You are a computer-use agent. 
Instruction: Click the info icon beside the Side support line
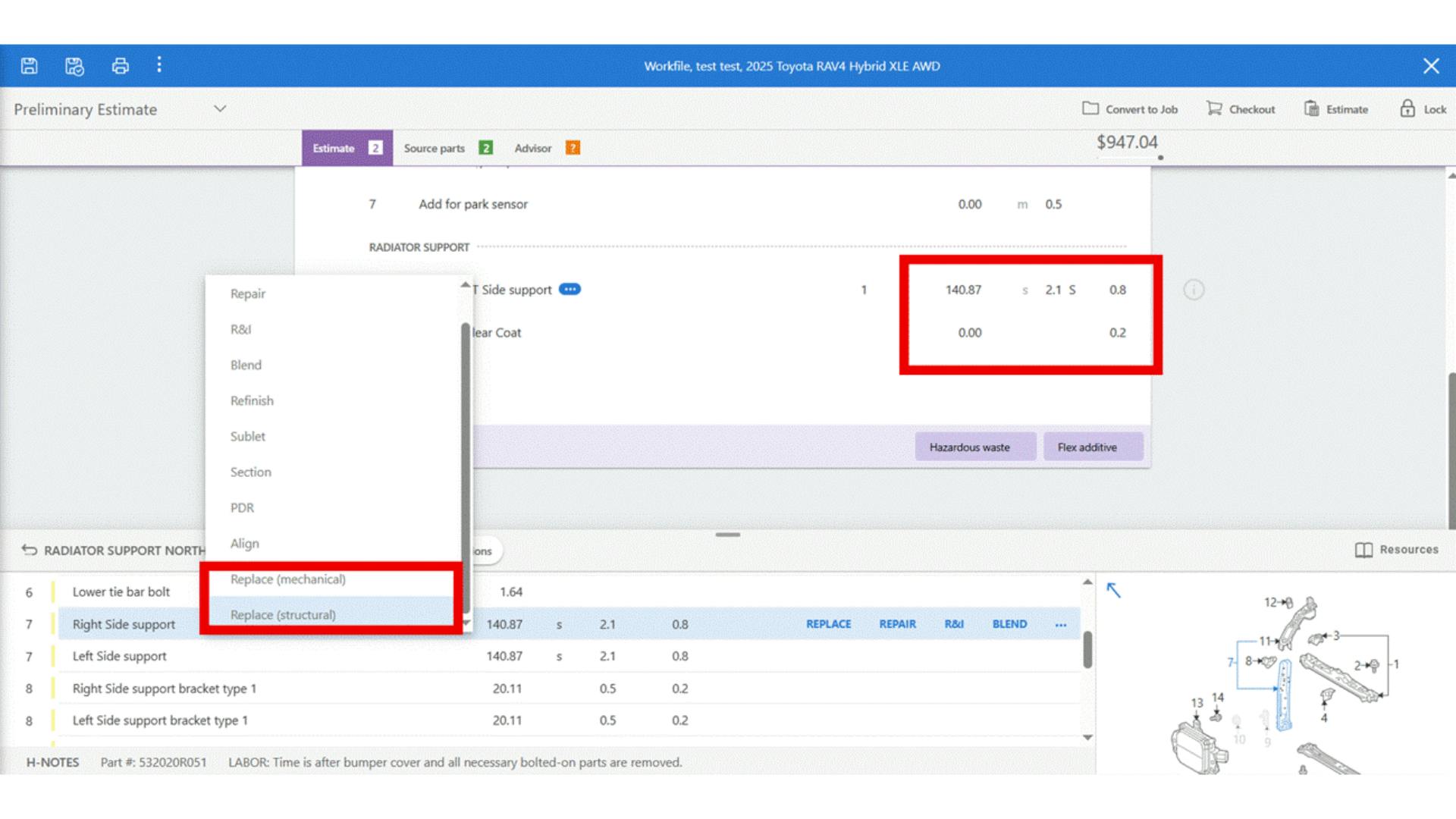[x=1195, y=290]
